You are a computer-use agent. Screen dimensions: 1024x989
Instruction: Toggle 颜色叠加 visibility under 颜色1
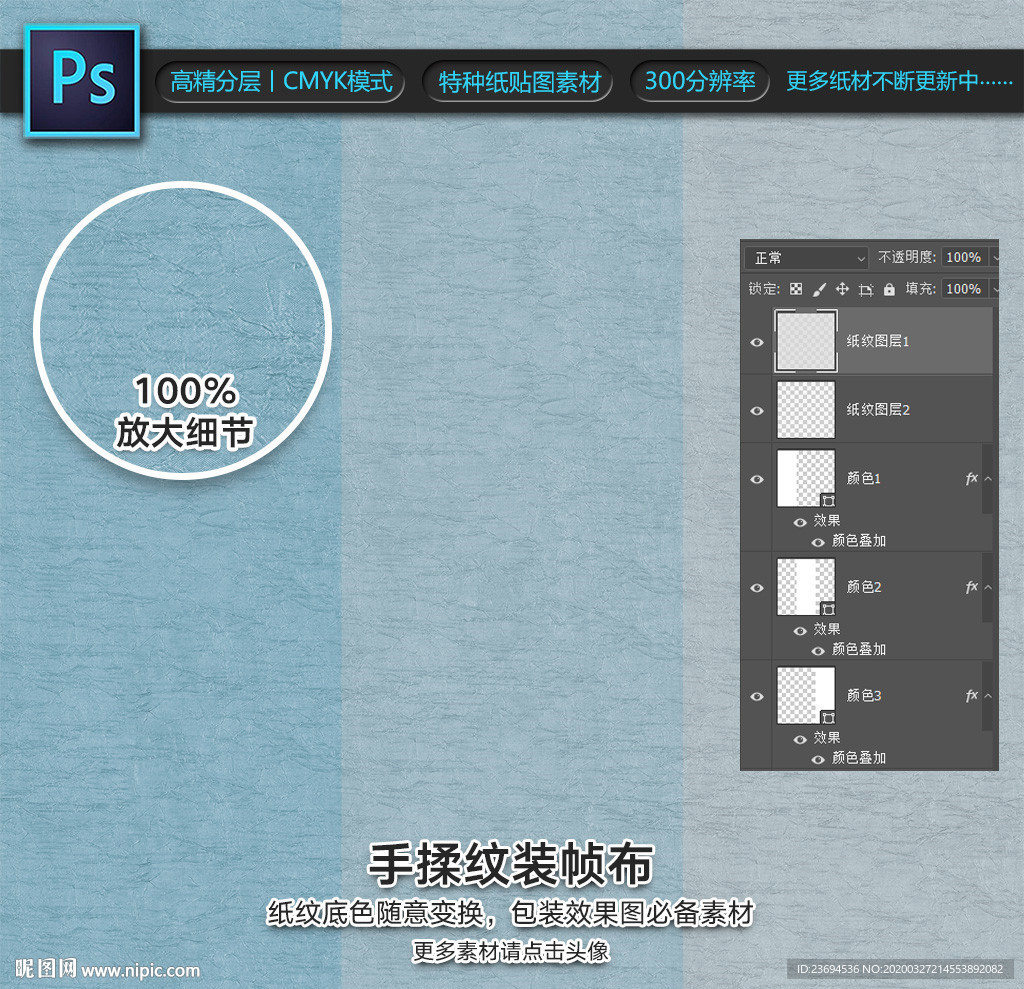[x=818, y=542]
